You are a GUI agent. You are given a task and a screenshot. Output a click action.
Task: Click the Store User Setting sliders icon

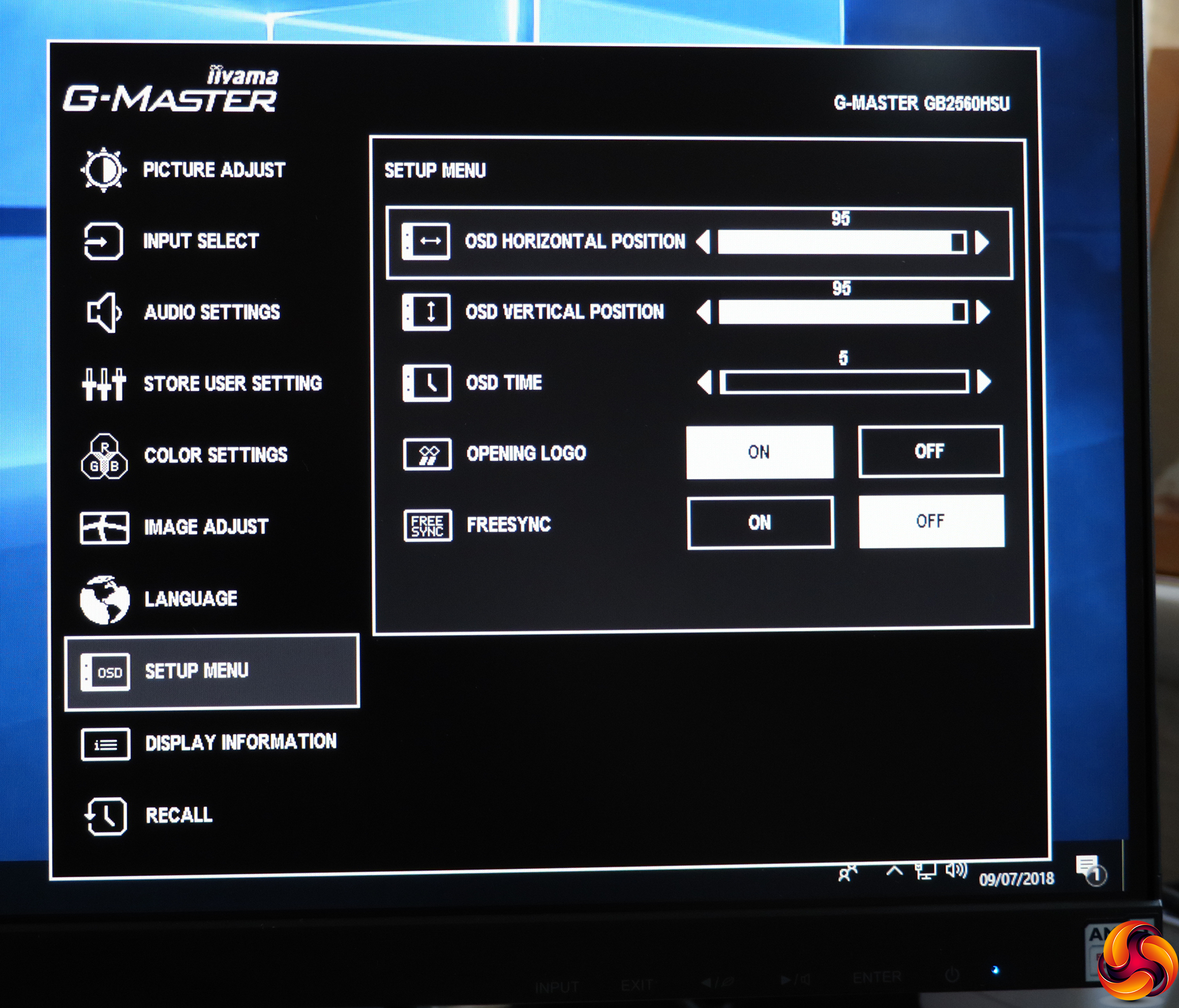pyautogui.click(x=104, y=383)
